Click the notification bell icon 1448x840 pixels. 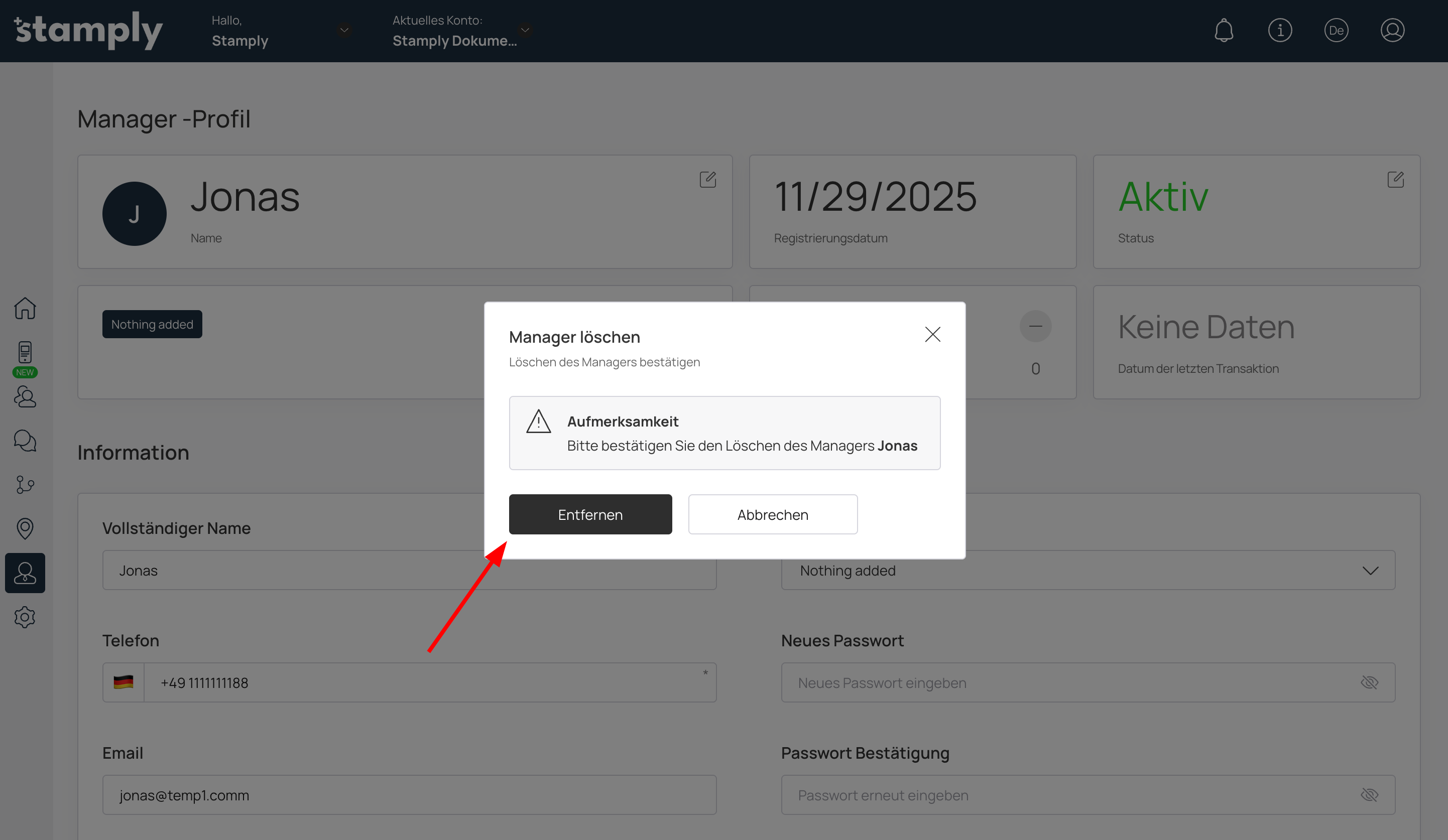[x=1224, y=31]
